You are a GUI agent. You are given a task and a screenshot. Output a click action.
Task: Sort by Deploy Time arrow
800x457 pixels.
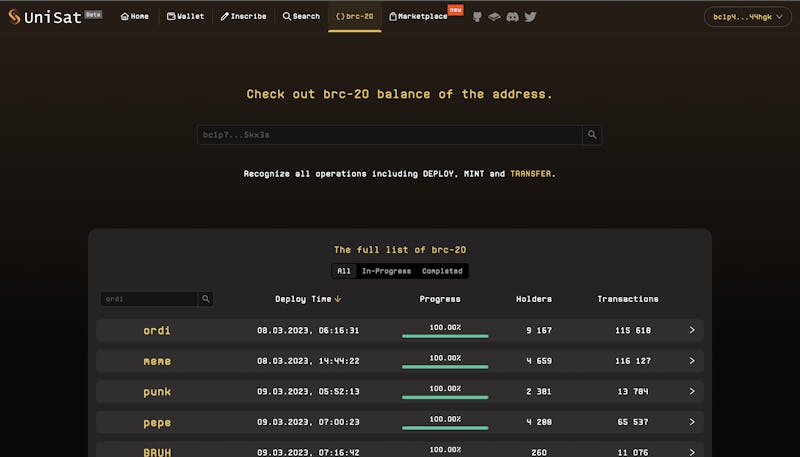(x=338, y=299)
